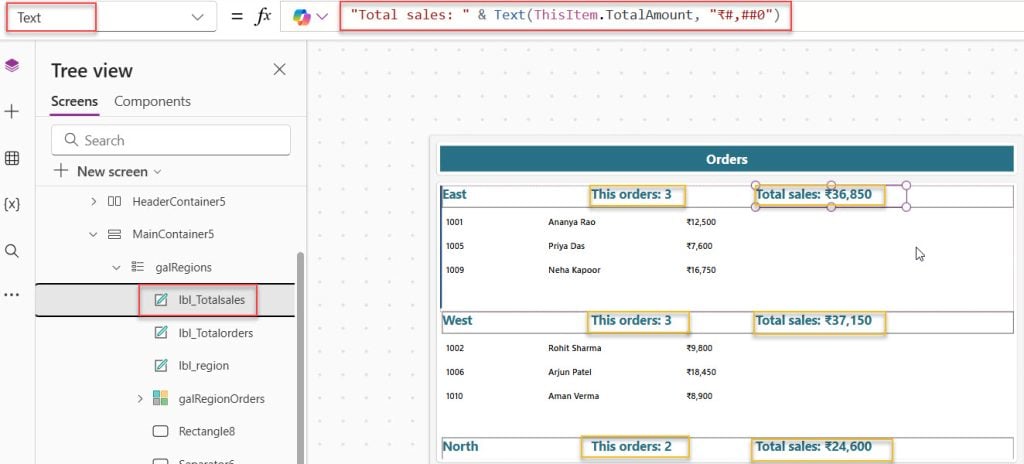The image size is (1024, 464).
Task: Close the Tree view panel
Action: [x=280, y=69]
